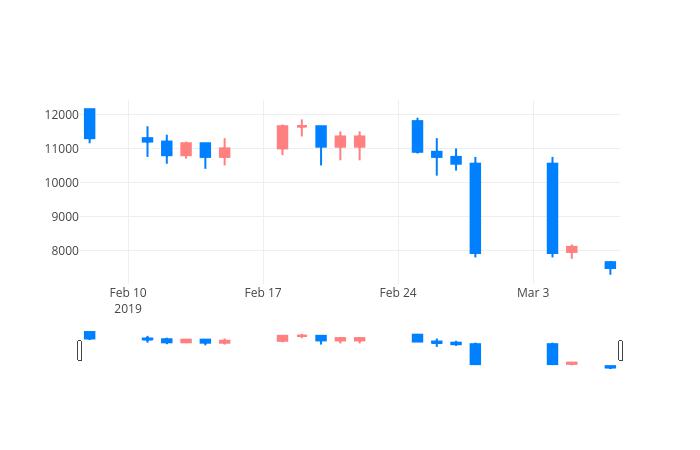Click the tall blue candlestick near Feb 28
The width and height of the screenshot is (700, 450).
point(475,207)
